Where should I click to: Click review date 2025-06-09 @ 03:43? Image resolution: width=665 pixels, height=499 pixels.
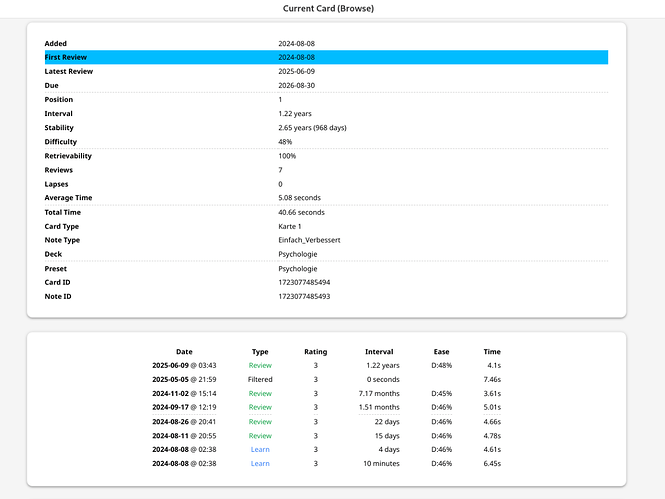184,365
